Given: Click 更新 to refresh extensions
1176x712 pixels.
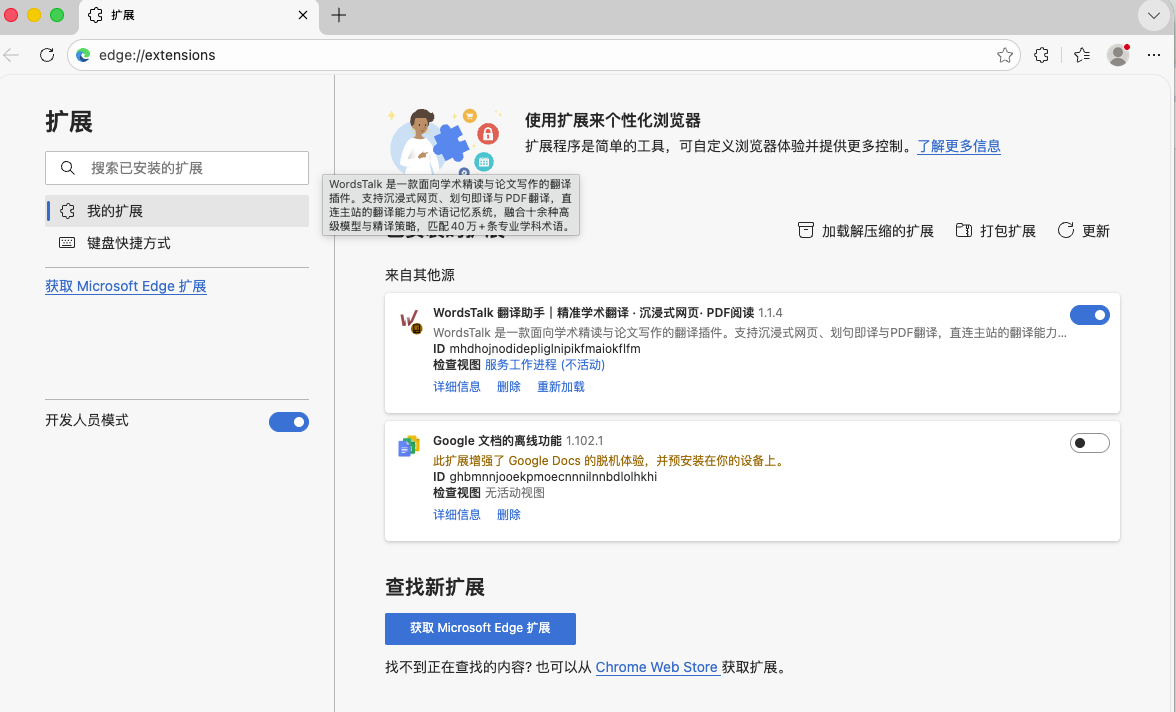Looking at the screenshot, I should (1083, 231).
